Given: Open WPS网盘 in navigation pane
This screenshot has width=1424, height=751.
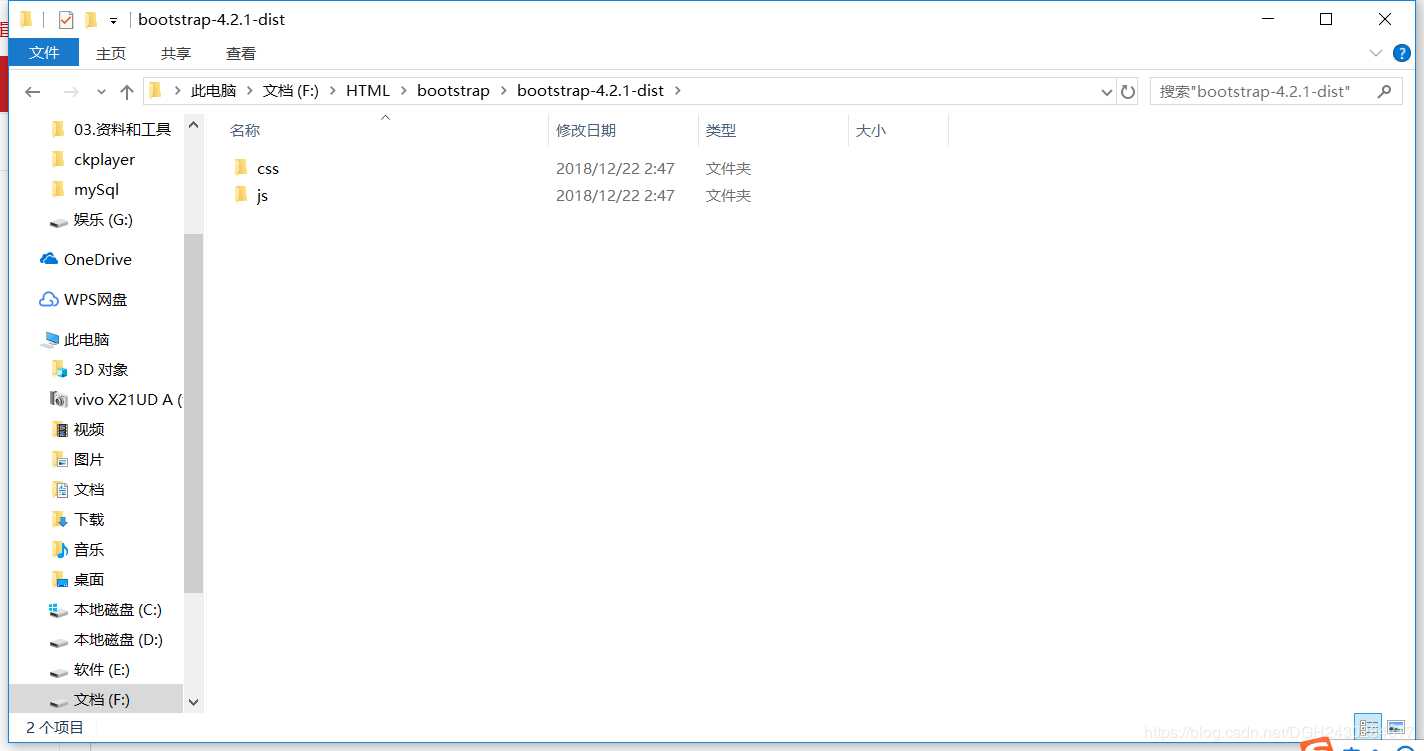Looking at the screenshot, I should tap(95, 299).
